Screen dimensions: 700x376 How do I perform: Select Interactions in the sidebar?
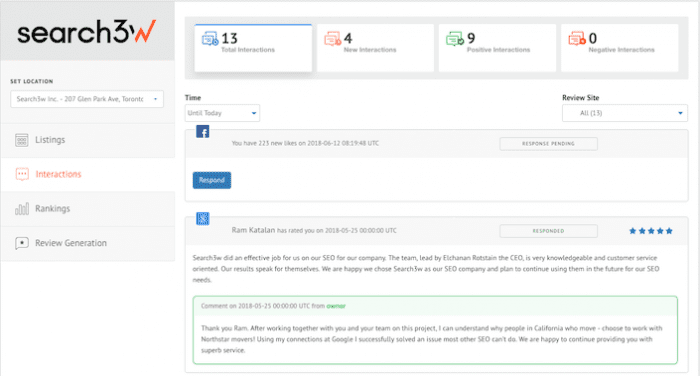point(88,174)
